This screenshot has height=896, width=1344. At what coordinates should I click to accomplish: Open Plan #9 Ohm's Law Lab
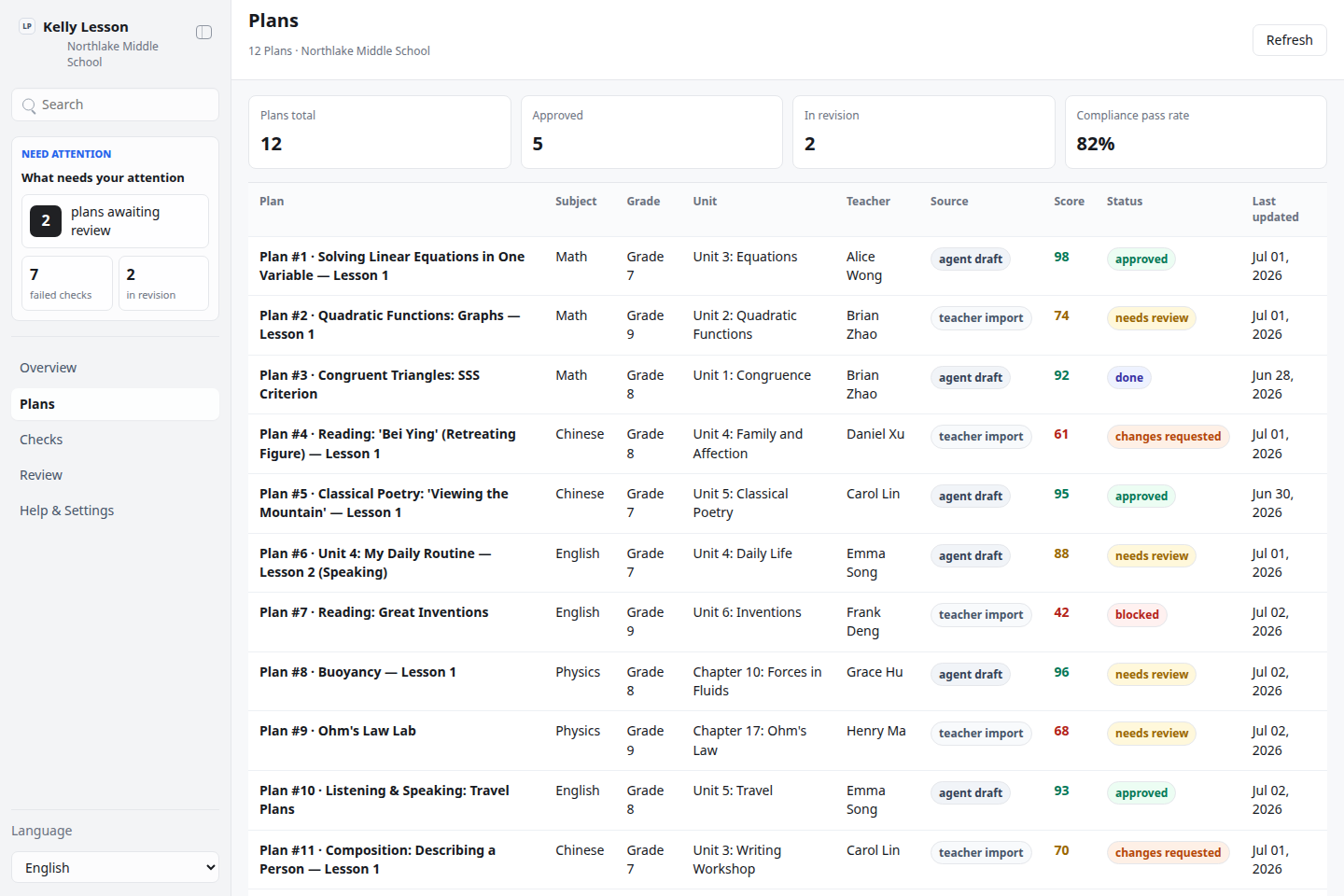pyautogui.click(x=338, y=731)
